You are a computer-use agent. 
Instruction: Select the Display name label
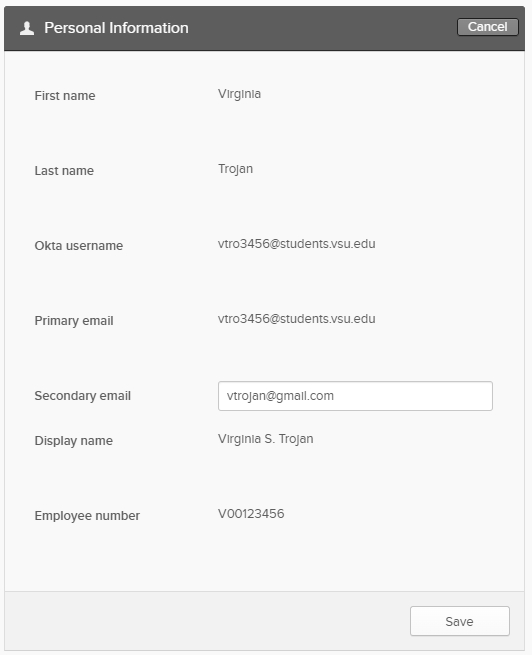click(x=73, y=441)
